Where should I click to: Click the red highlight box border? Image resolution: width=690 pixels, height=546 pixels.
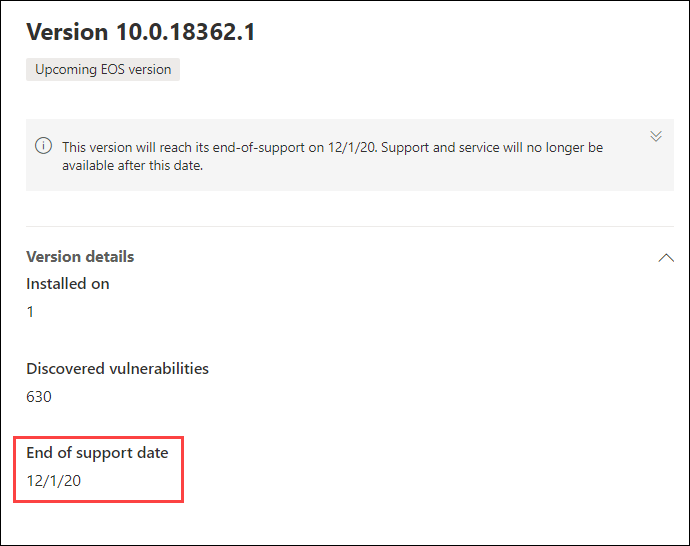pyautogui.click(x=99, y=438)
